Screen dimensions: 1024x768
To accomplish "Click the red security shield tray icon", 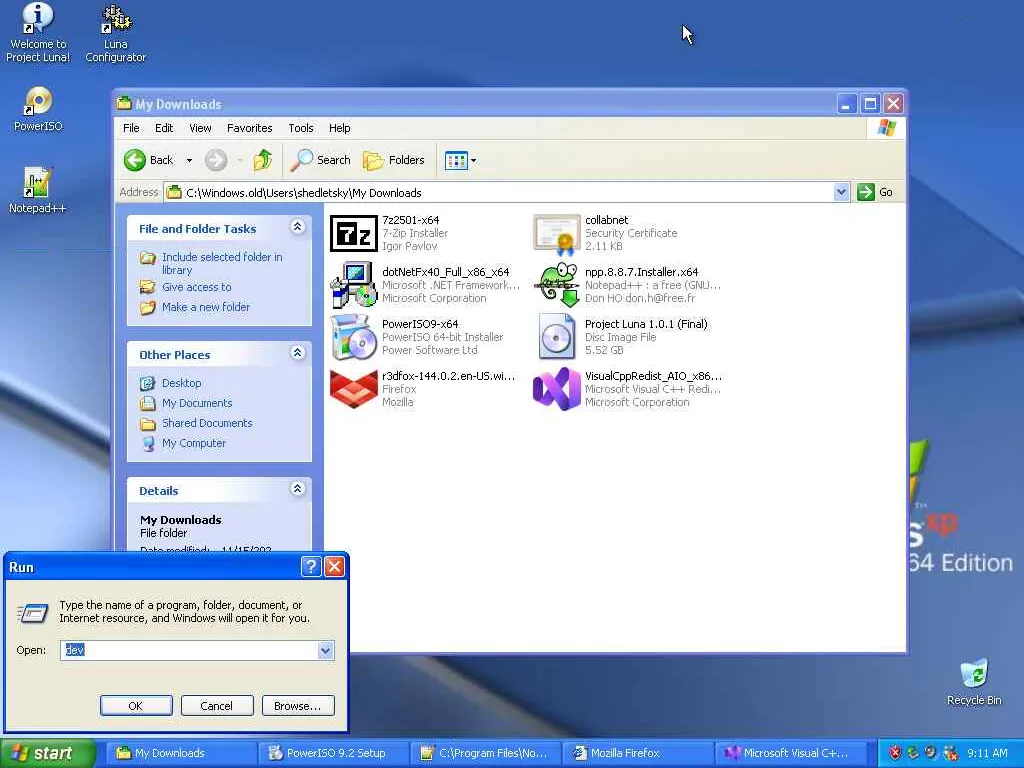I will click(x=895, y=753).
